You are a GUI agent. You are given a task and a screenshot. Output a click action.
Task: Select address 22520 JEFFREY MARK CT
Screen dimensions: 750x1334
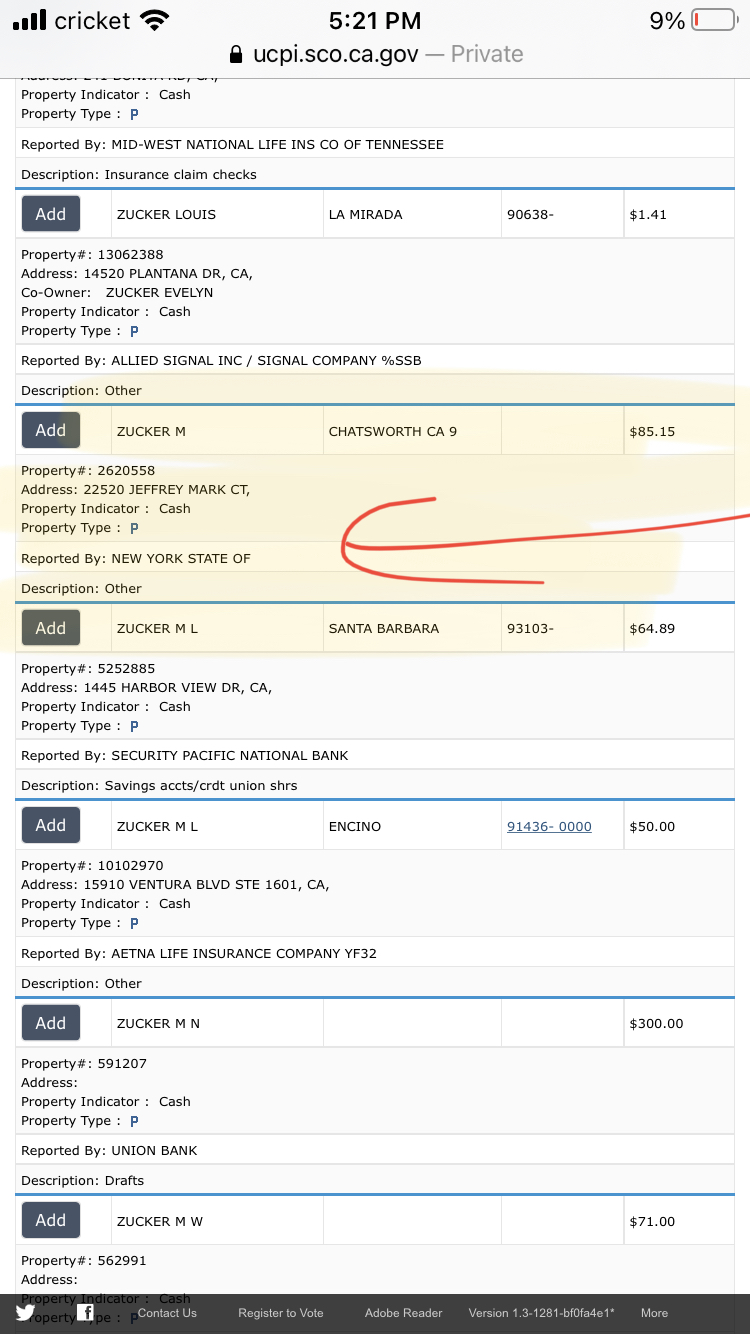tap(135, 490)
